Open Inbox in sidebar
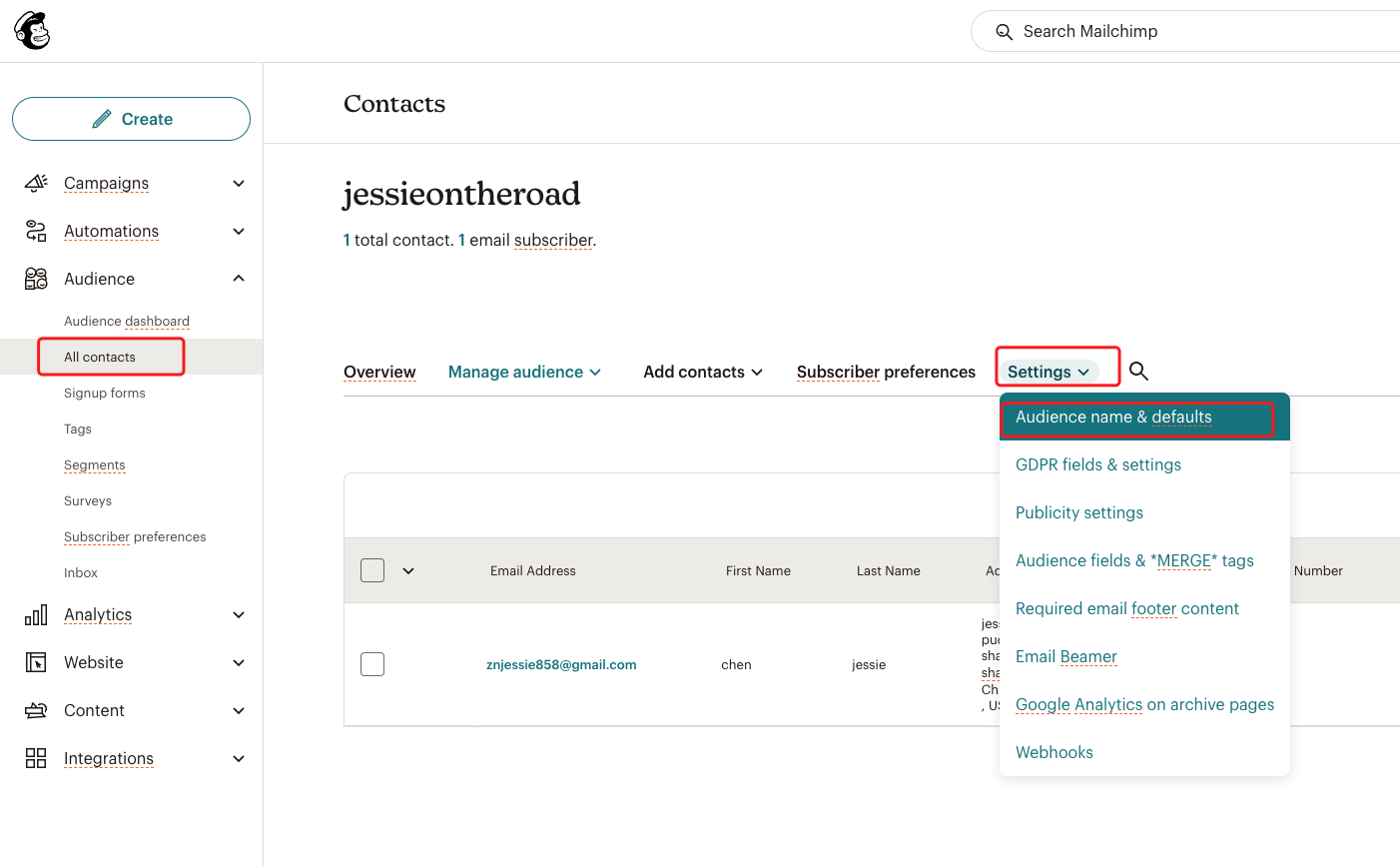1400x867 pixels. click(x=81, y=572)
